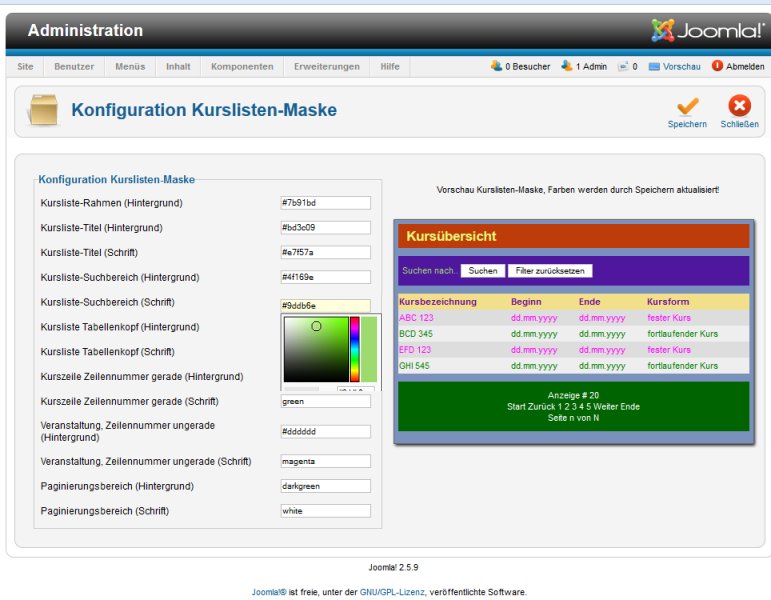The width and height of the screenshot is (771, 600).
Task: Click the Joomla! logo
Action: click(707, 30)
